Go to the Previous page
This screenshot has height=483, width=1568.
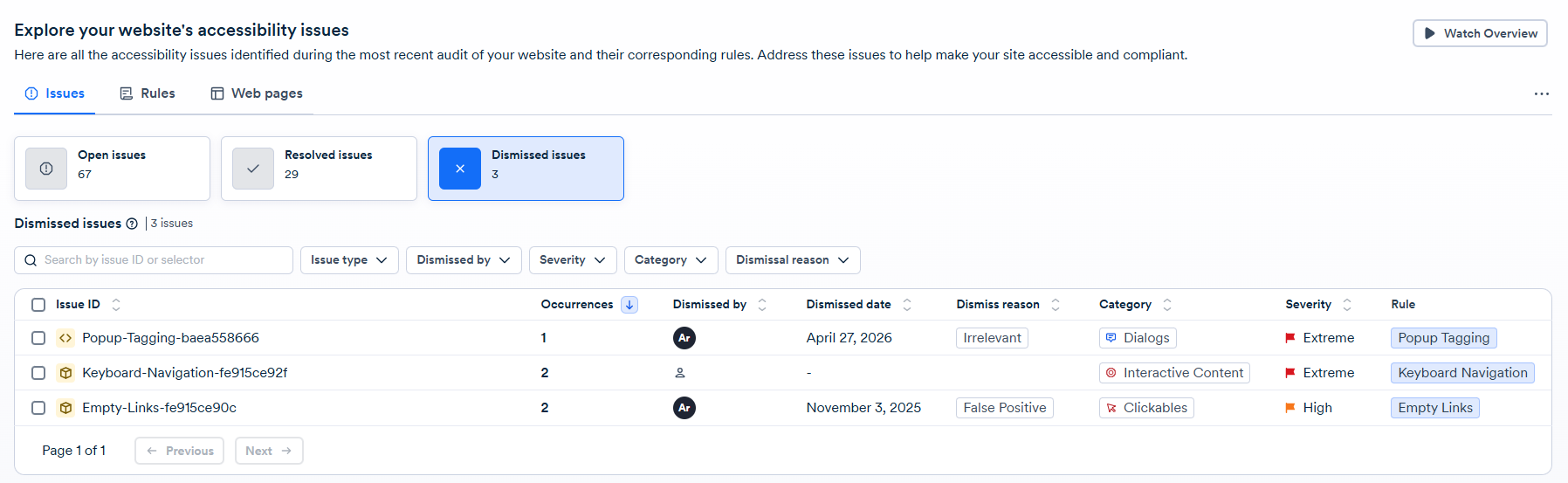pyautogui.click(x=180, y=451)
